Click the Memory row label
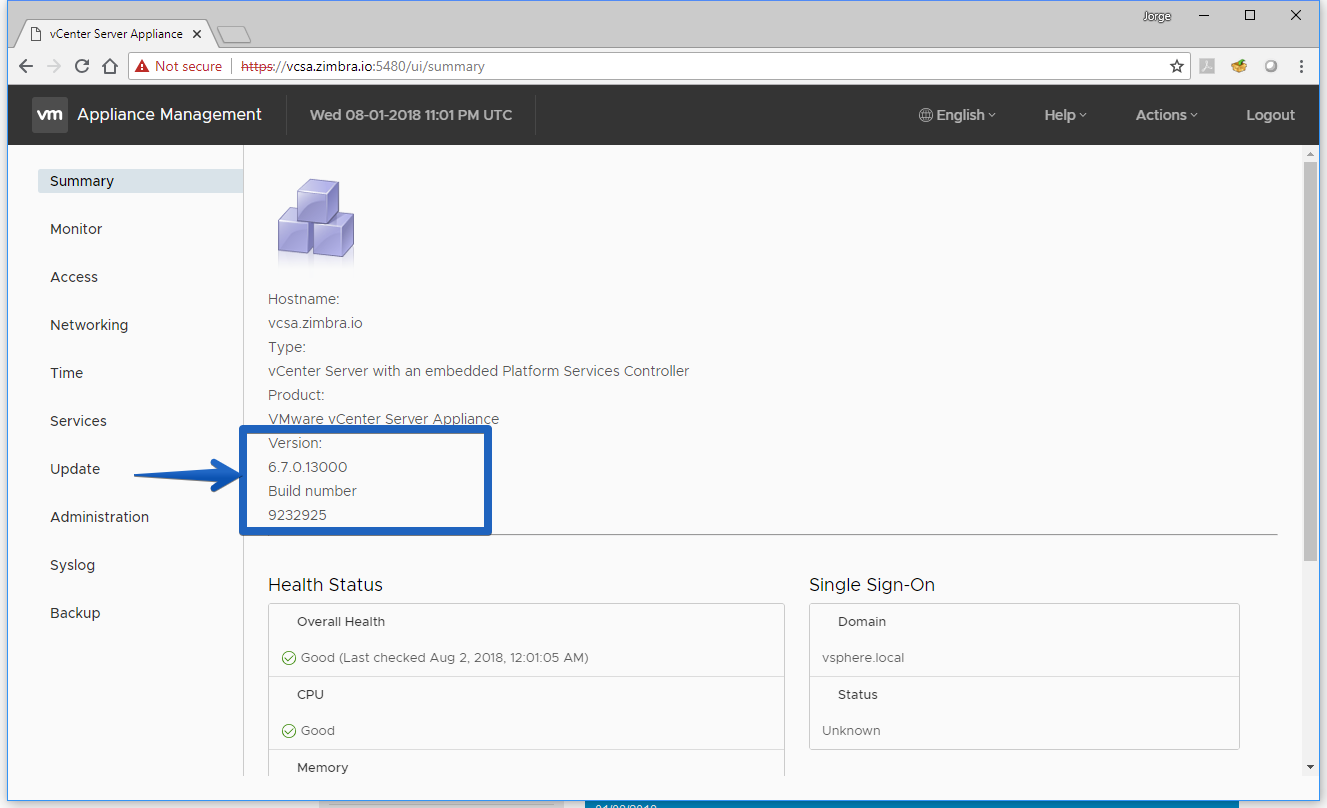The image size is (1327, 808). click(x=323, y=768)
